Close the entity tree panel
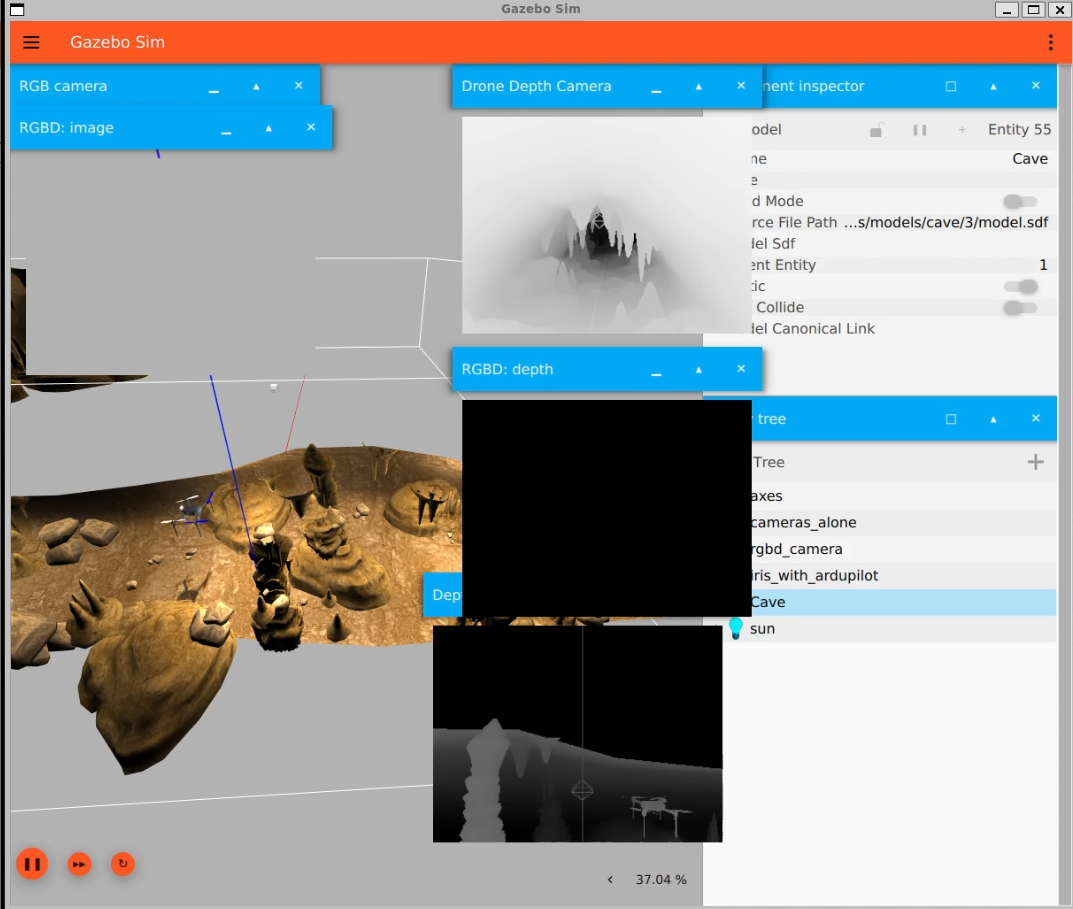The height and width of the screenshot is (909, 1073). [1035, 418]
